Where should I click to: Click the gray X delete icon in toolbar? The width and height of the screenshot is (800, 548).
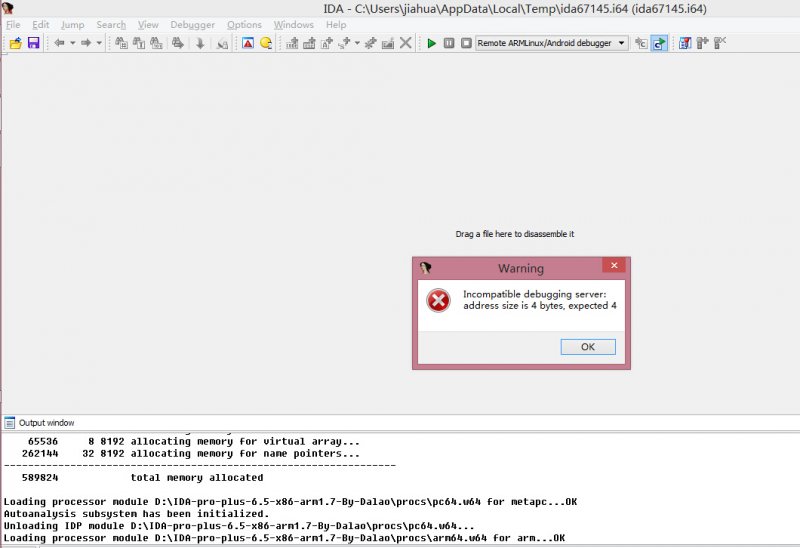tap(406, 43)
